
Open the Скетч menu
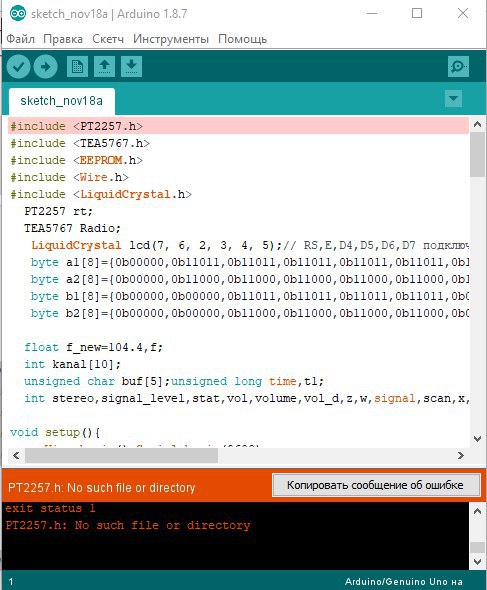108,39
